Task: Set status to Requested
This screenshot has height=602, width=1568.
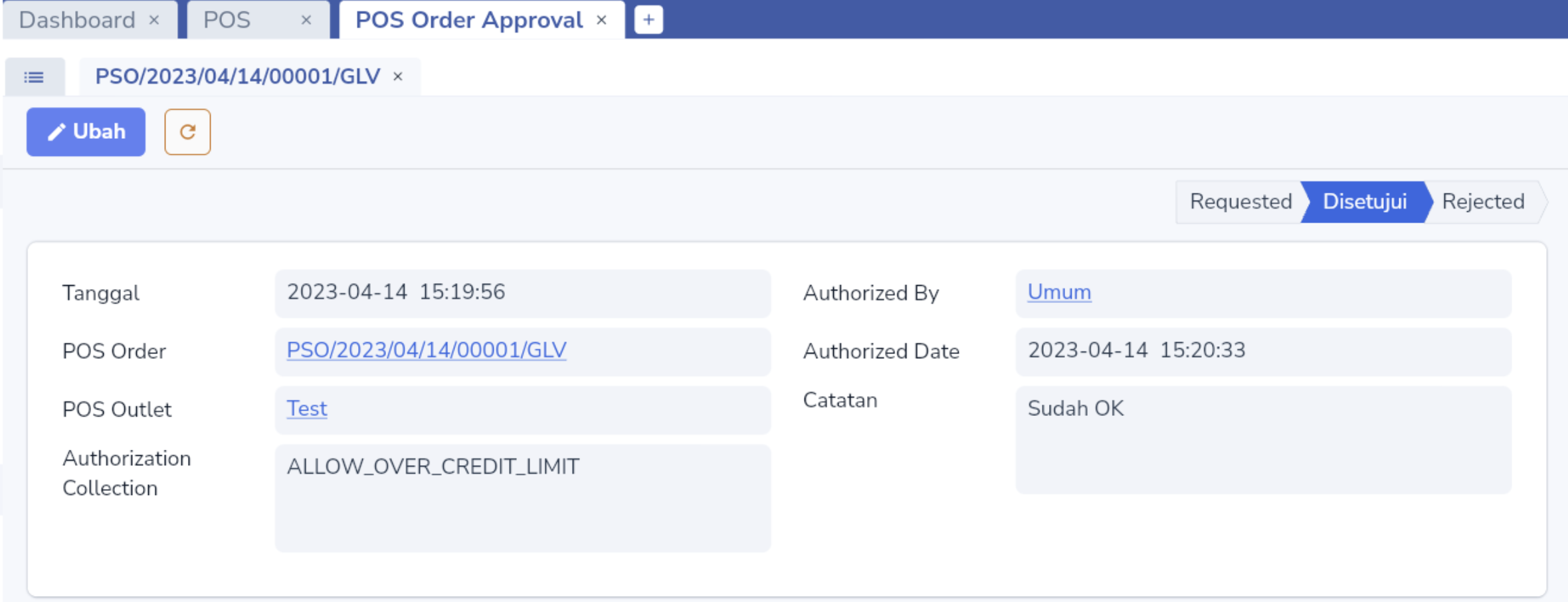Action: 1240,201
